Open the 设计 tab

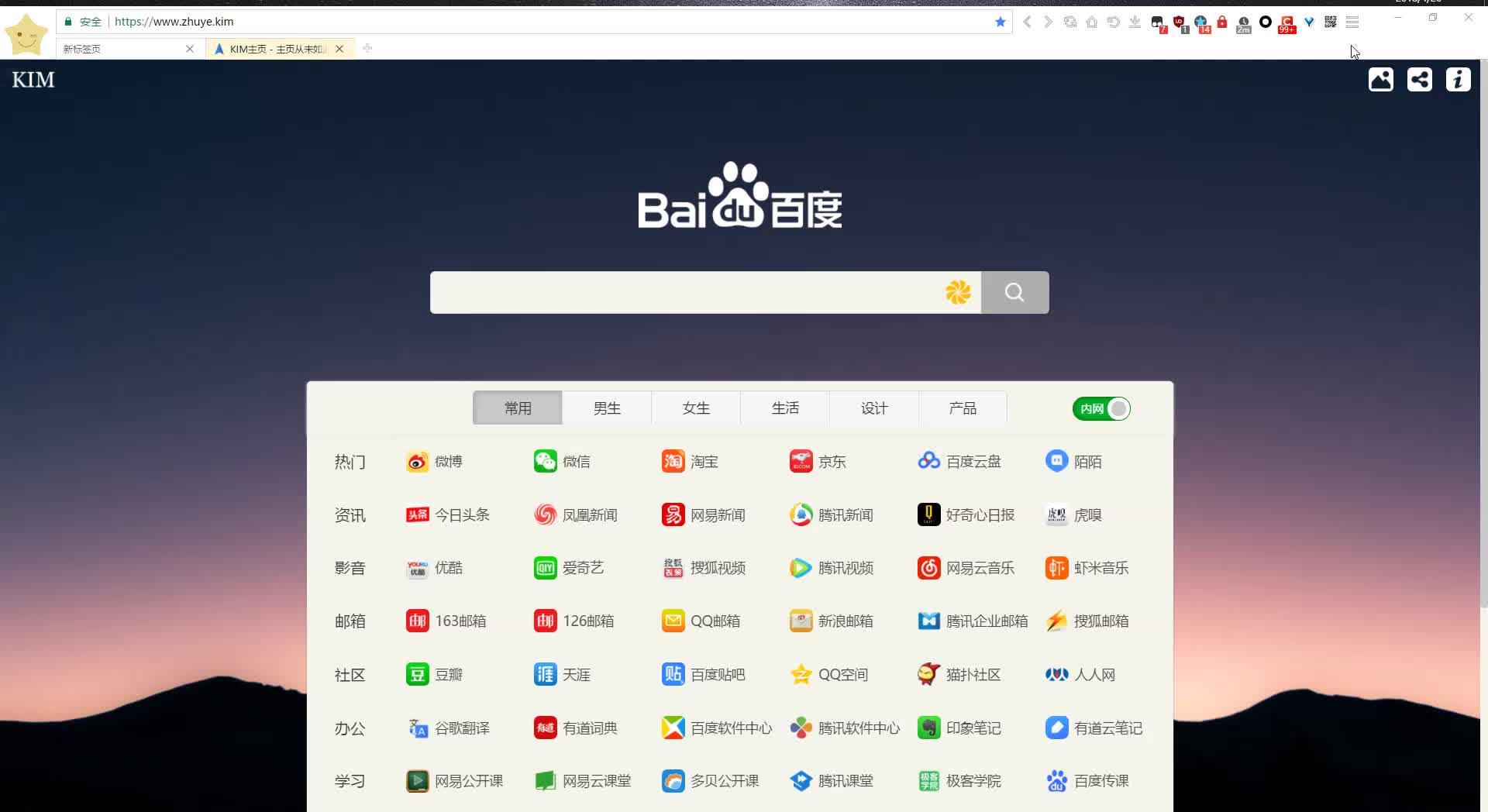pos(874,408)
